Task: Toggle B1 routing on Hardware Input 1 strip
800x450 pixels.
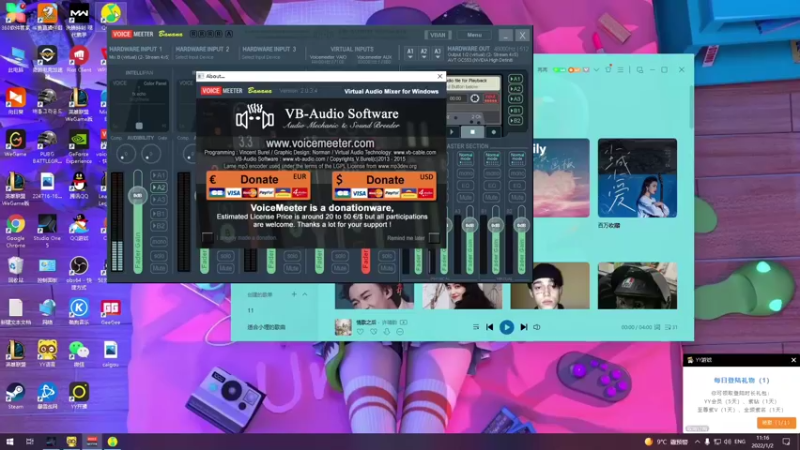Action: tap(159, 214)
